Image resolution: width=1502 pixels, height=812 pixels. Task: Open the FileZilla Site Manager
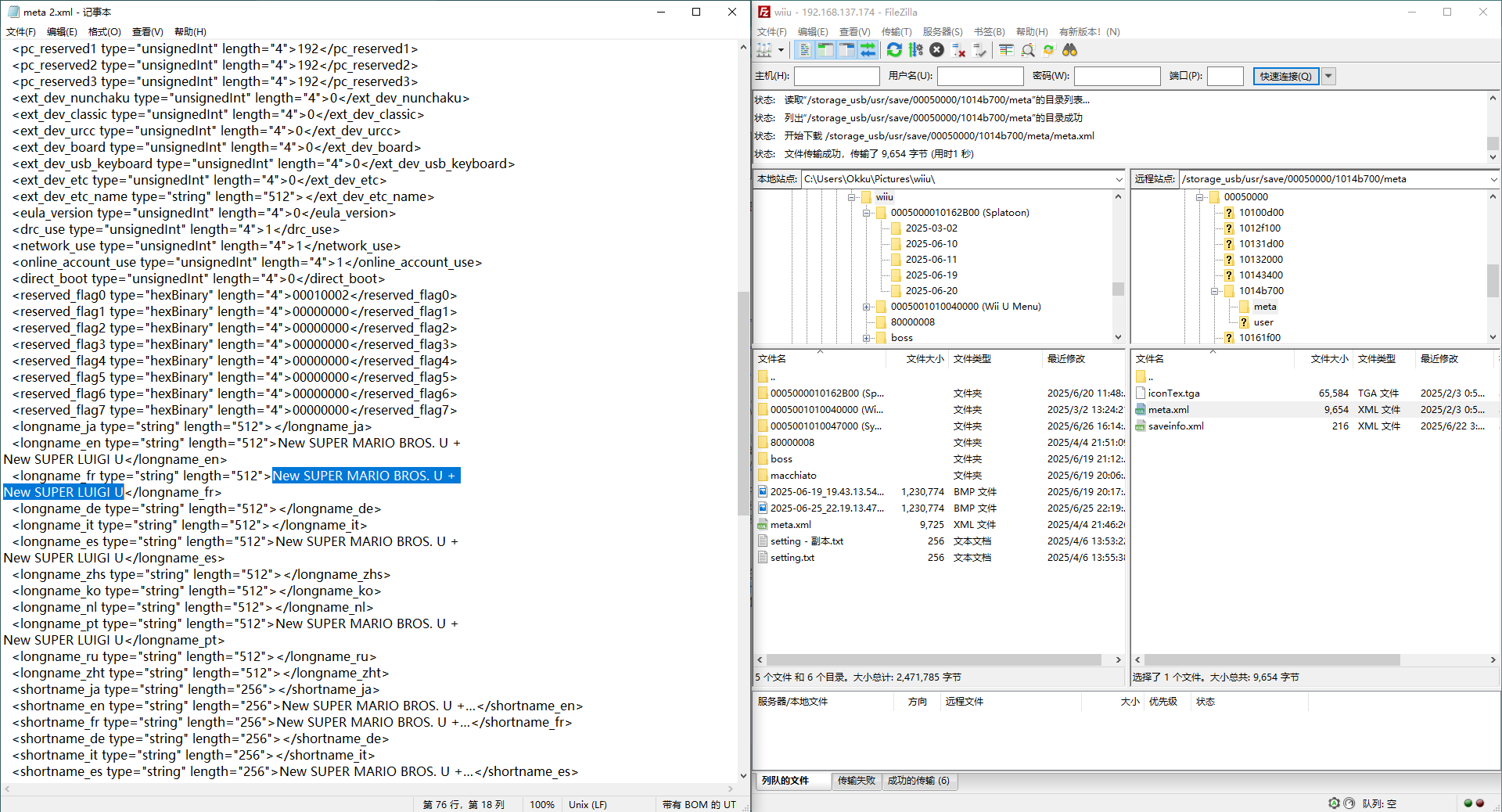click(x=764, y=50)
